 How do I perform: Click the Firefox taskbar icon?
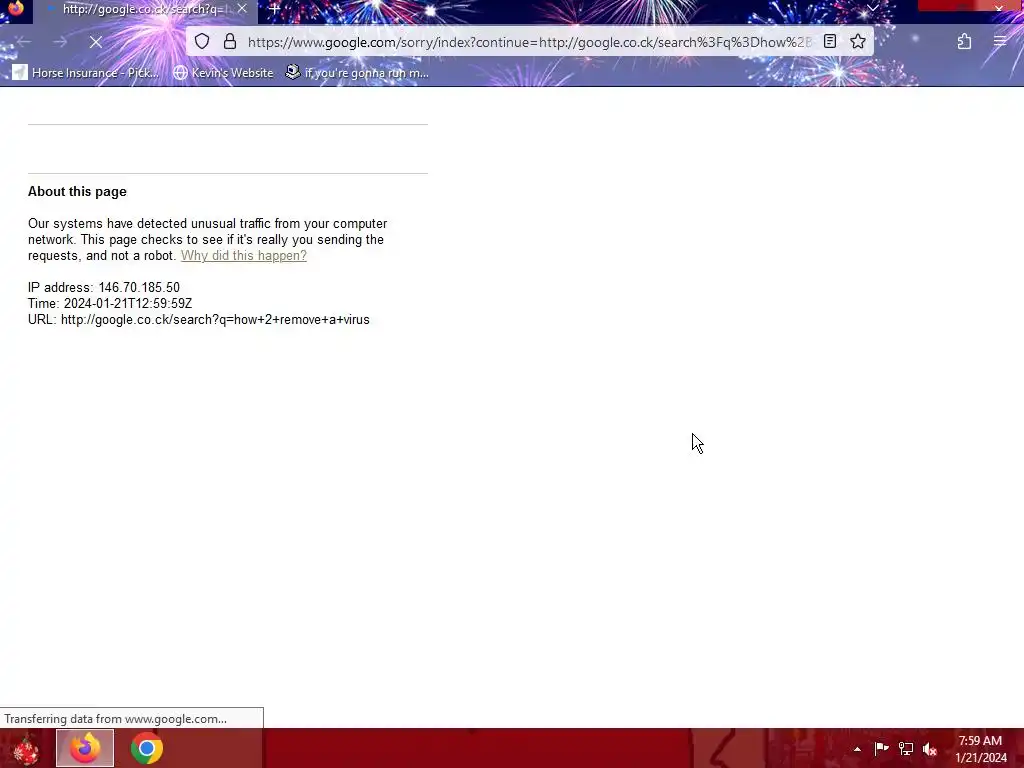(x=85, y=748)
